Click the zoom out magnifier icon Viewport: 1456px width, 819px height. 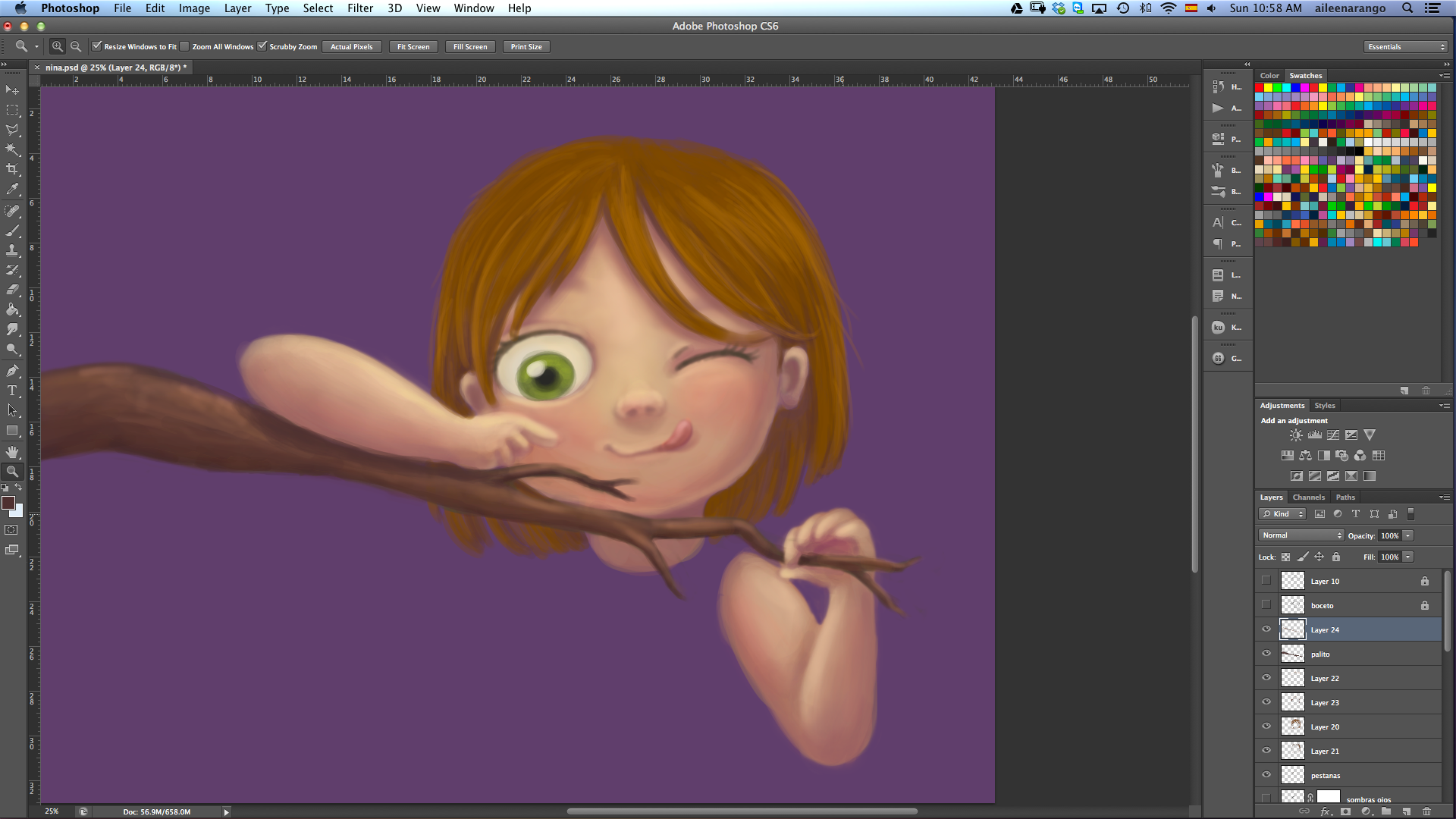coord(76,46)
